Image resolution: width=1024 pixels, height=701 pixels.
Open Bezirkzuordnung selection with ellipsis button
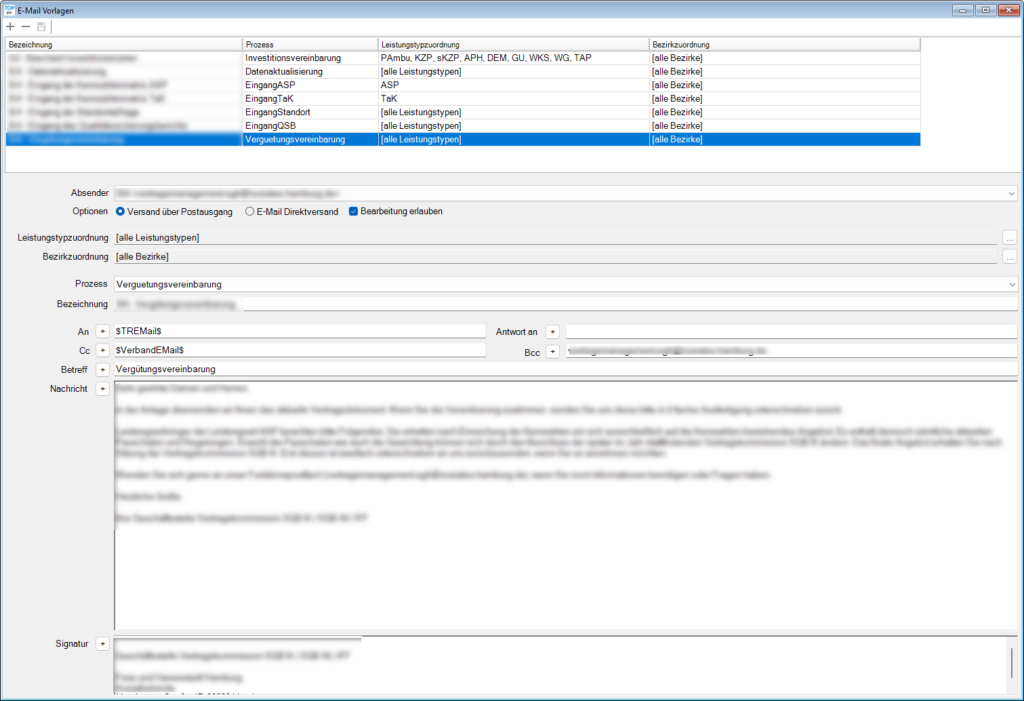coord(1010,257)
